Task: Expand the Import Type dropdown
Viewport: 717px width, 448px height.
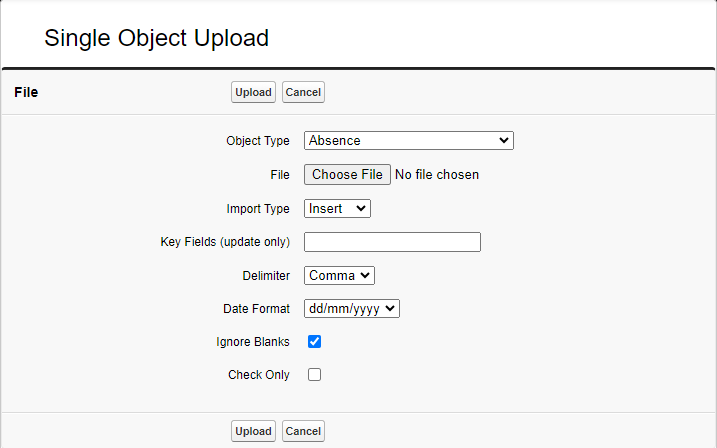Action: click(x=337, y=208)
